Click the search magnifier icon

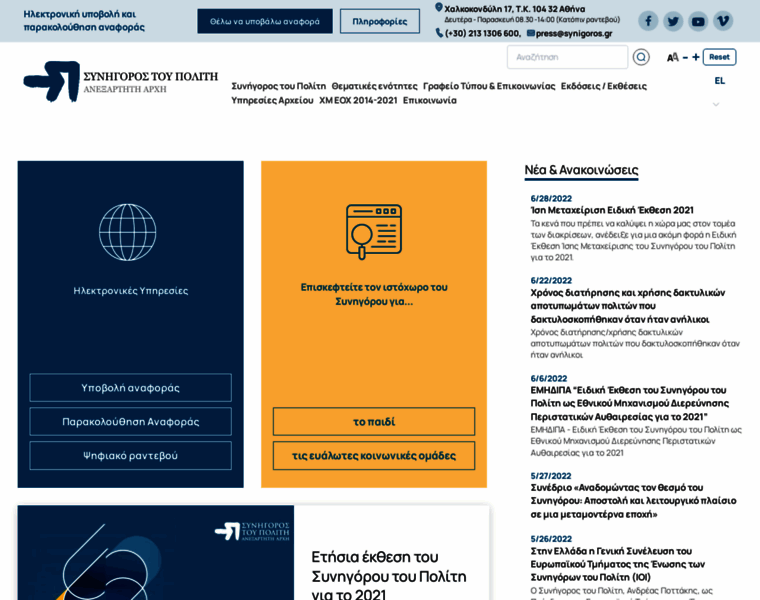(x=641, y=57)
